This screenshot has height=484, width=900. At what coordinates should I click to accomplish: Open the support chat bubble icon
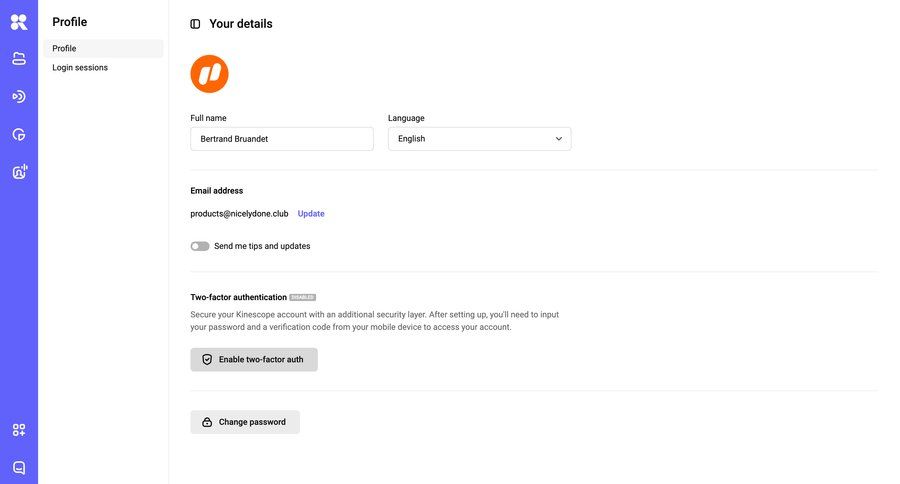point(19,467)
